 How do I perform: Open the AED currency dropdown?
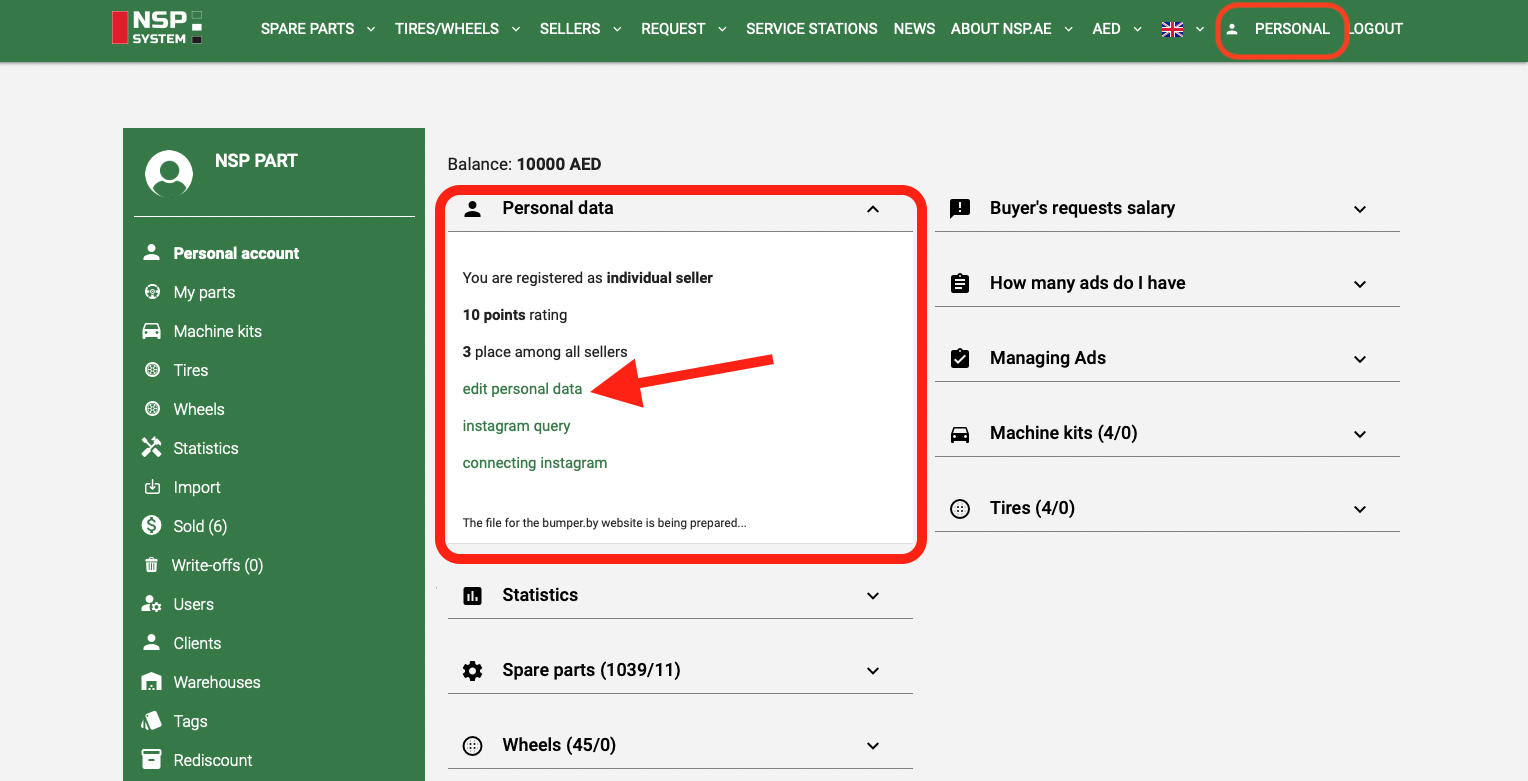coord(1116,29)
